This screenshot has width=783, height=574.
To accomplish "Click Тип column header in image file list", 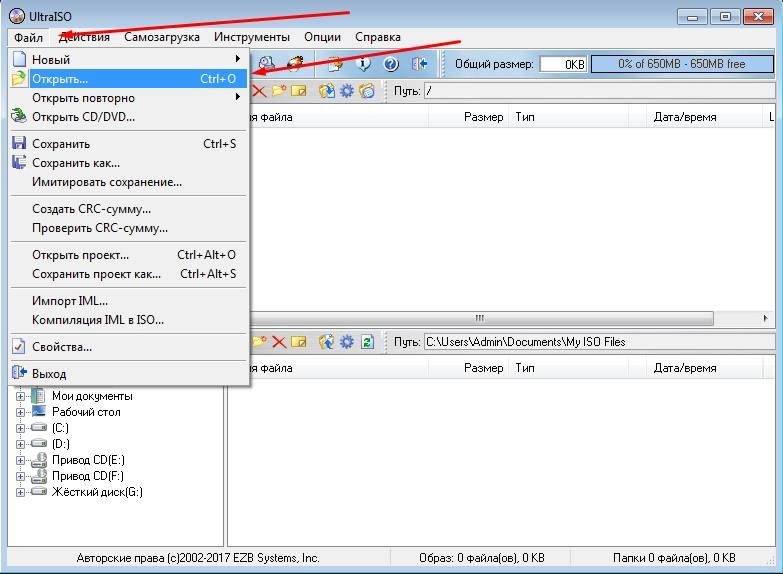I will (568, 117).
